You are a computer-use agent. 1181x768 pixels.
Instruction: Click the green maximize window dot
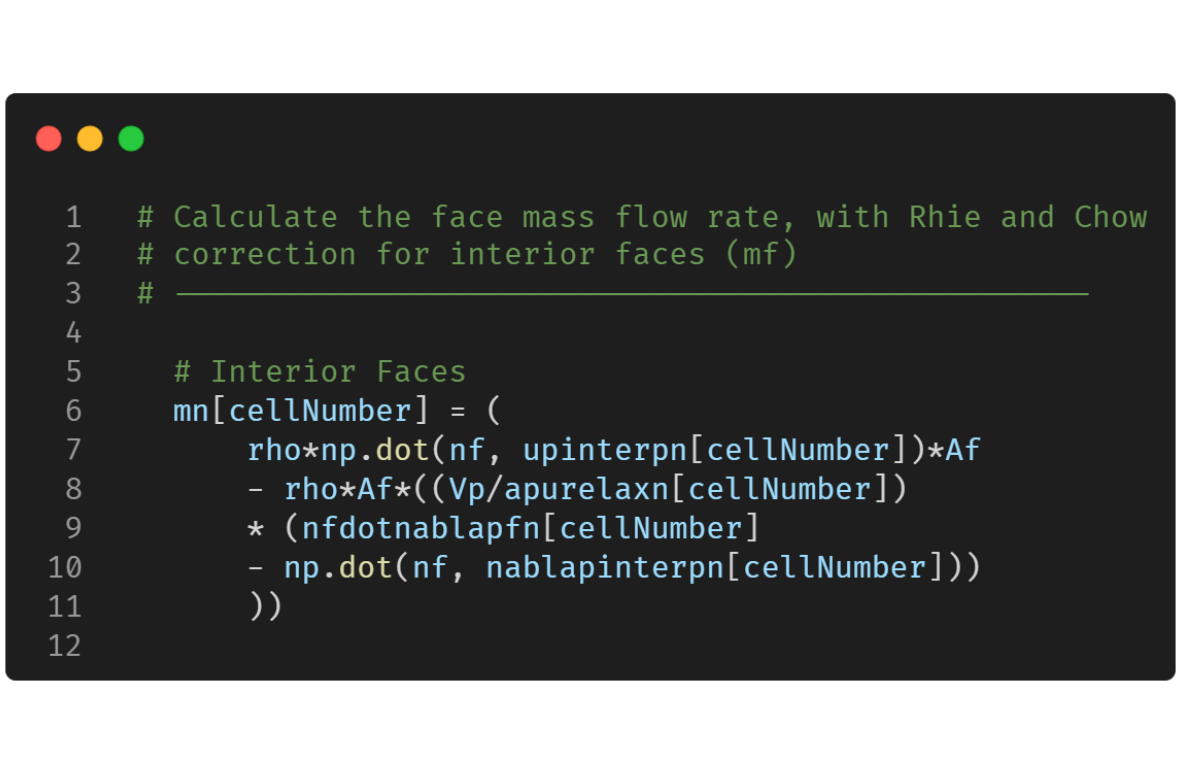coord(131,139)
